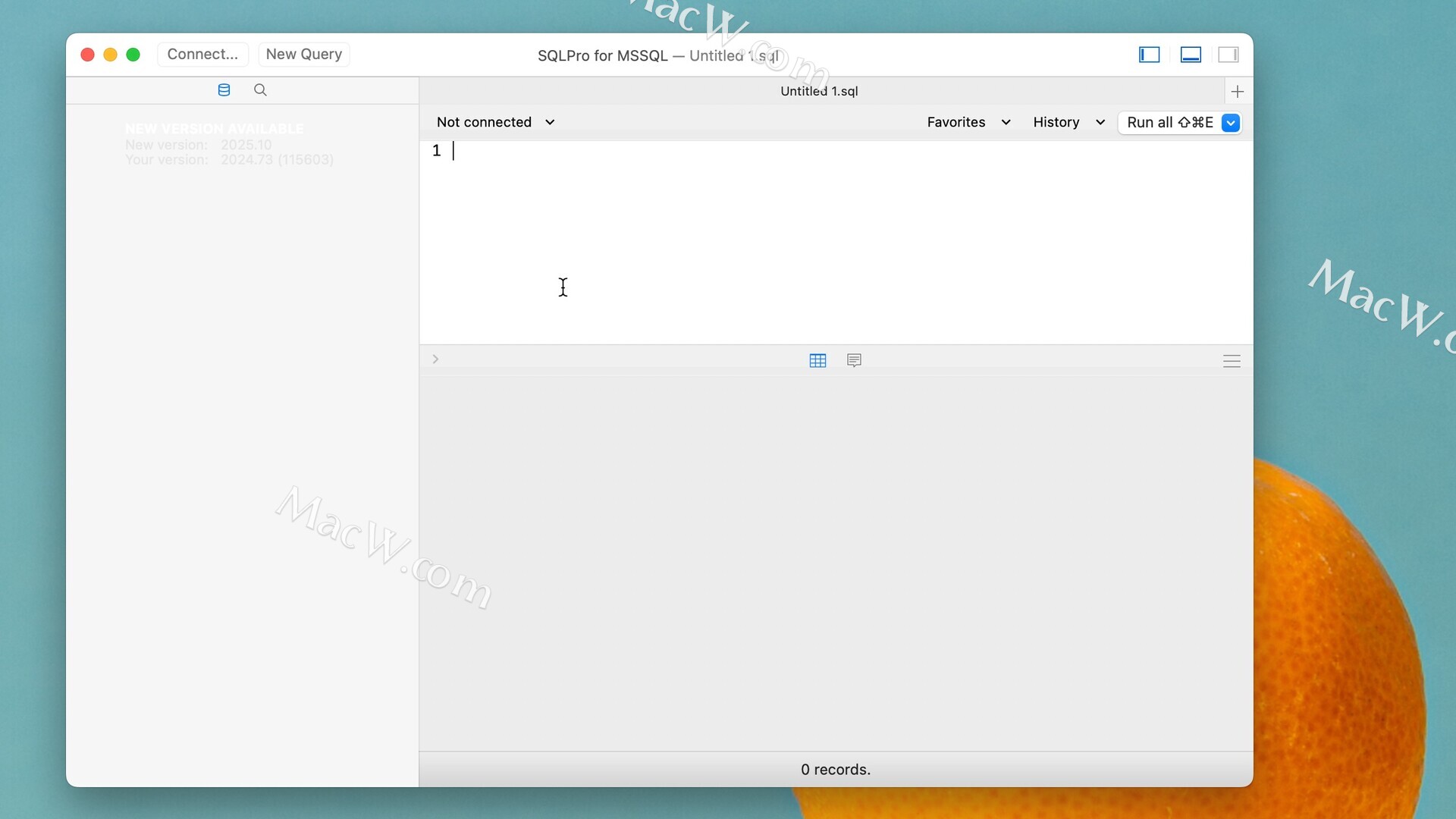Click the Your version: 2024.73 text
This screenshot has height=819, width=1456.
(x=229, y=160)
